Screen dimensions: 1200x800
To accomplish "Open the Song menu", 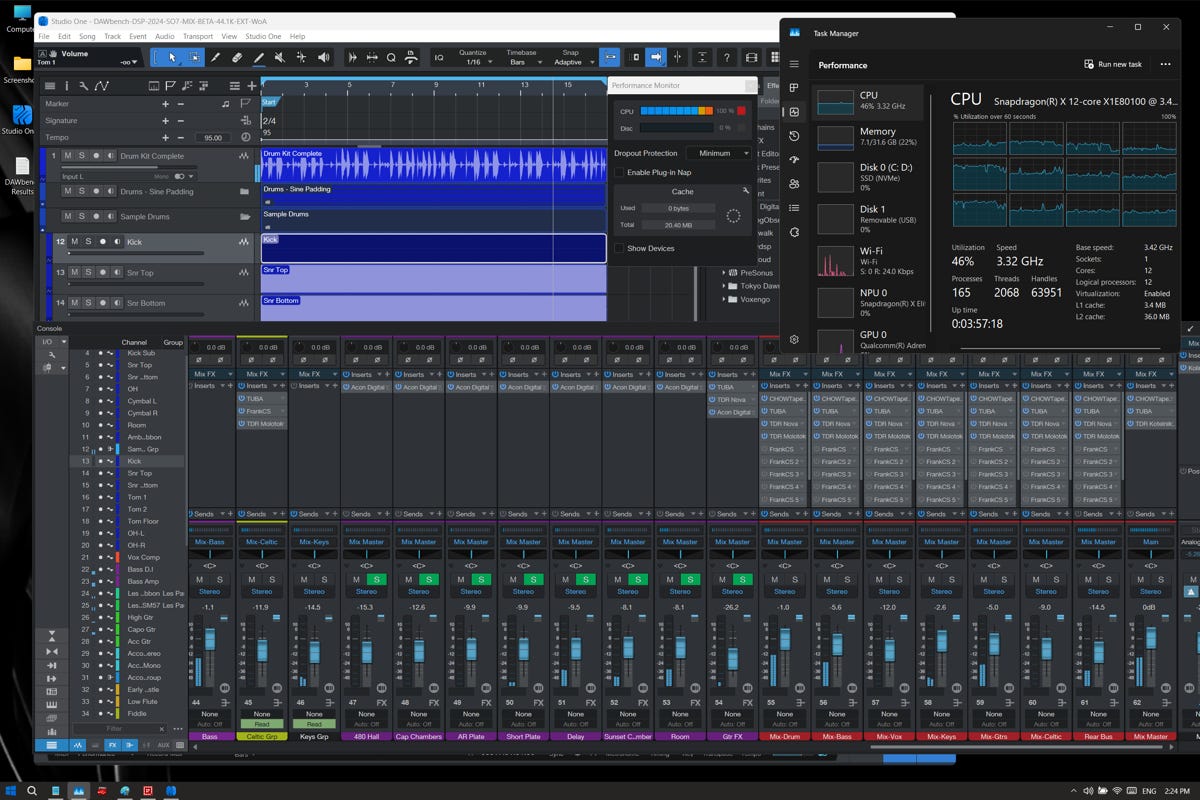I will (x=86, y=36).
